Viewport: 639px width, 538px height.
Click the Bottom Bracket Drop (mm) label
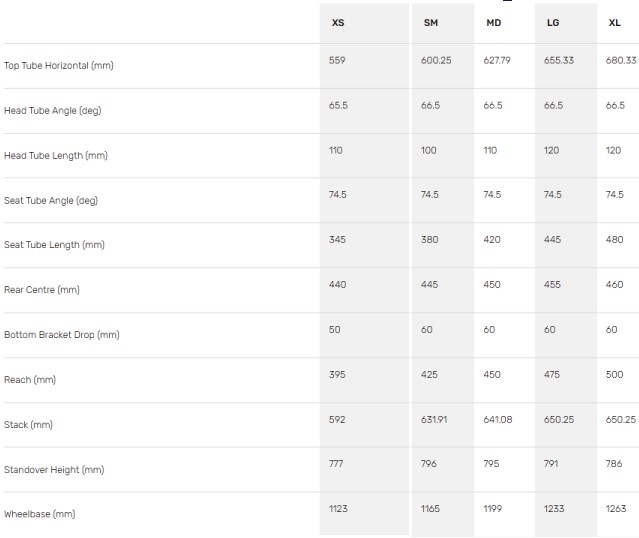[x=62, y=335]
